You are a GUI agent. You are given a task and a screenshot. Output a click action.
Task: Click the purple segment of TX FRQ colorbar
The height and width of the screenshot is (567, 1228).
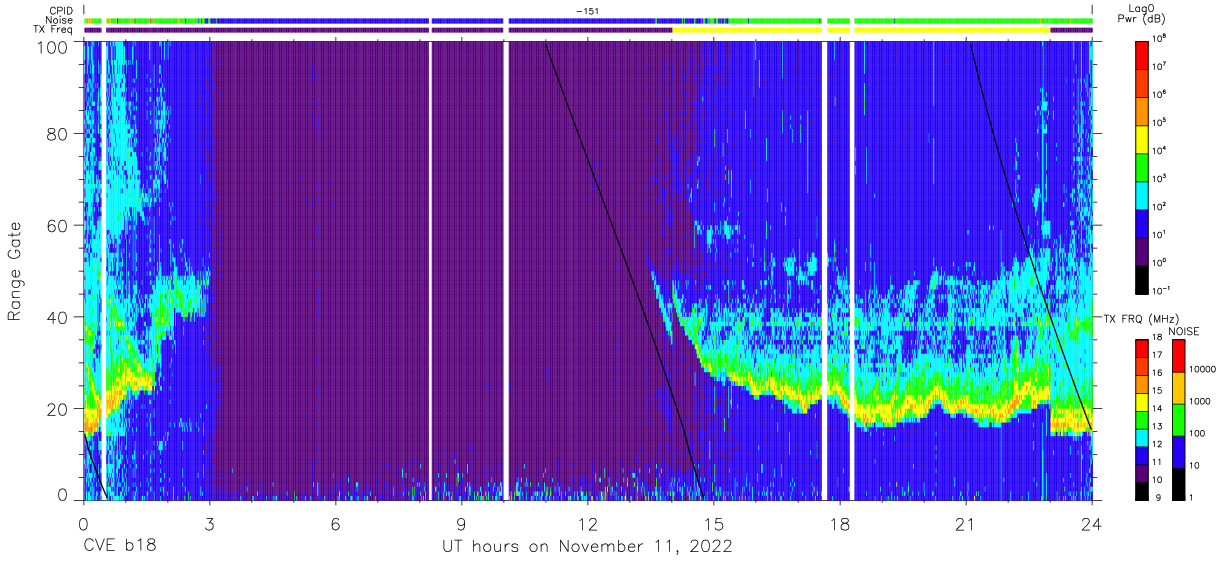[1141, 473]
